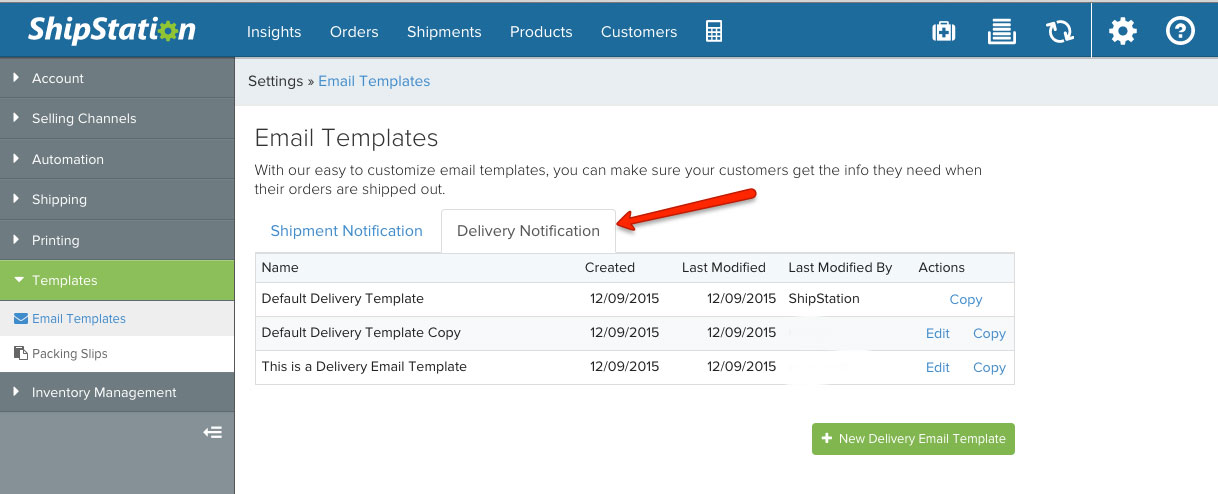Screen dimensions: 1218x494
Task: Open the Orders menu item
Action: click(x=354, y=32)
